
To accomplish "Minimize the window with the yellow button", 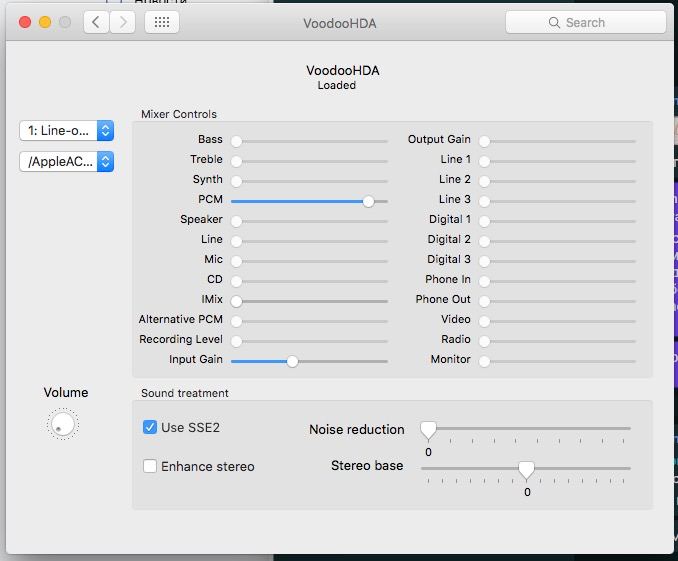I will click(45, 22).
